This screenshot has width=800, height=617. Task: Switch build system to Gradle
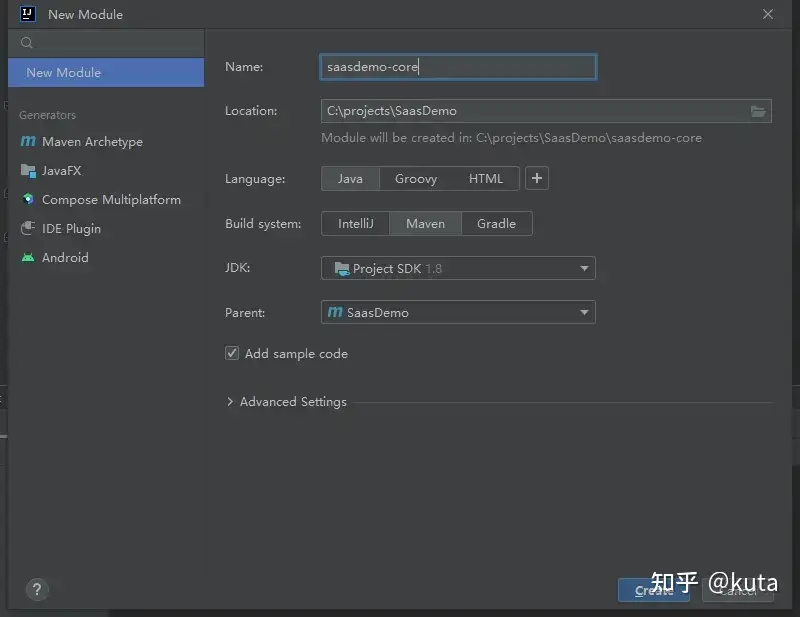[496, 224]
